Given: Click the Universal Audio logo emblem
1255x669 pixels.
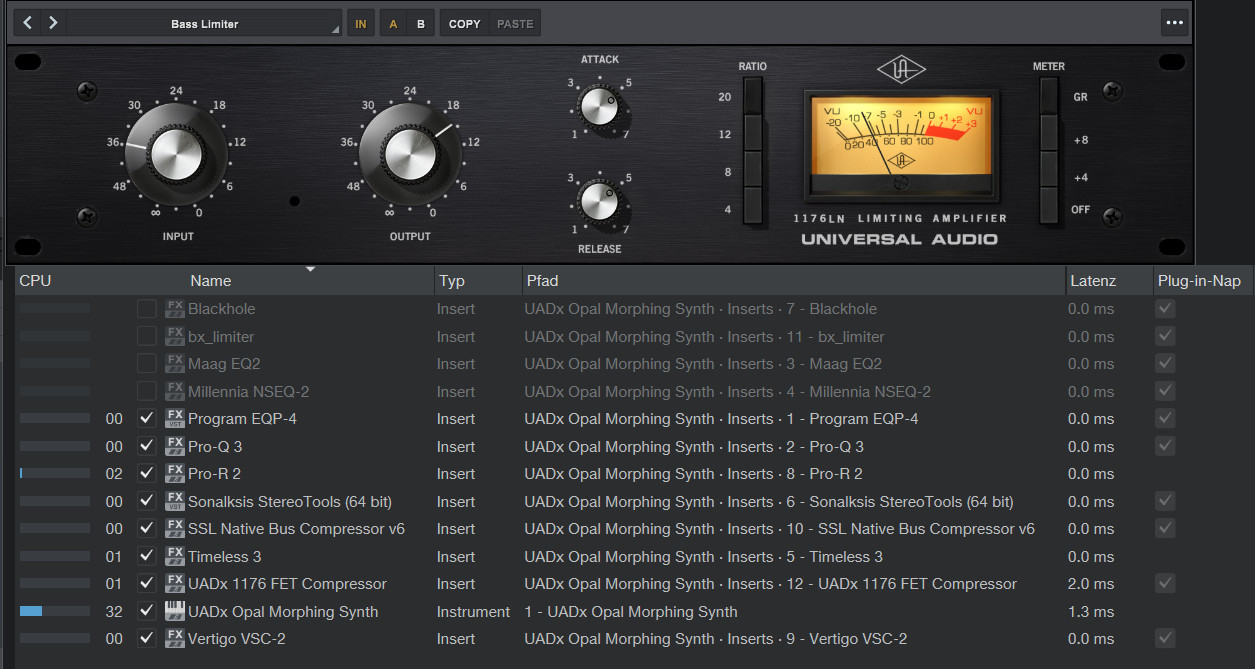Looking at the screenshot, I should click(x=902, y=69).
